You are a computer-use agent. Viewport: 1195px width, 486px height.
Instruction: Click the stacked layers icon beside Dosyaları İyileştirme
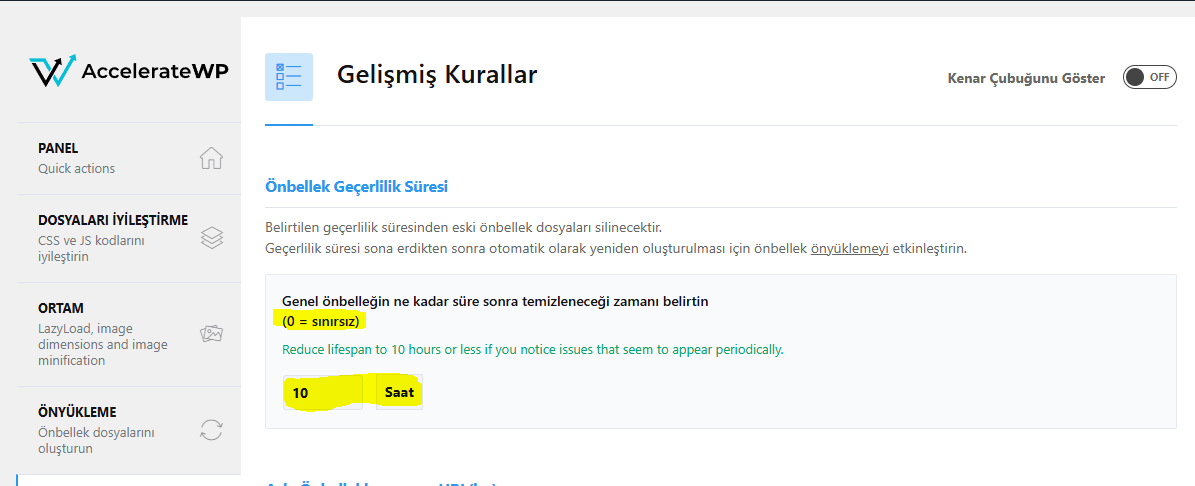[211, 238]
